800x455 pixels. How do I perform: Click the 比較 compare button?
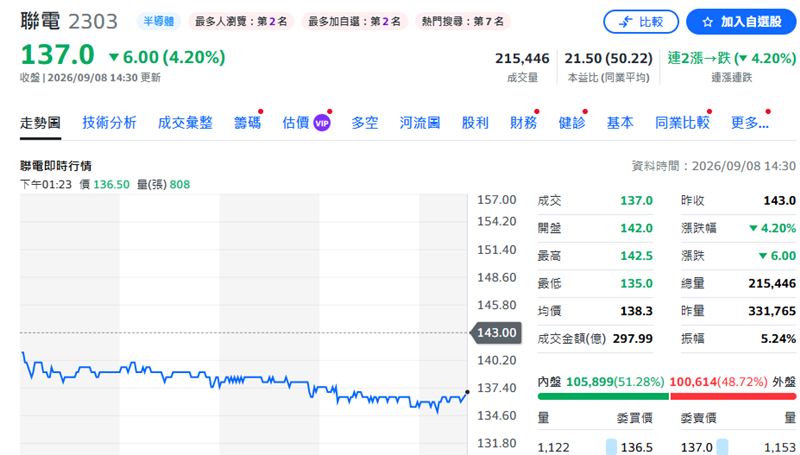[641, 22]
